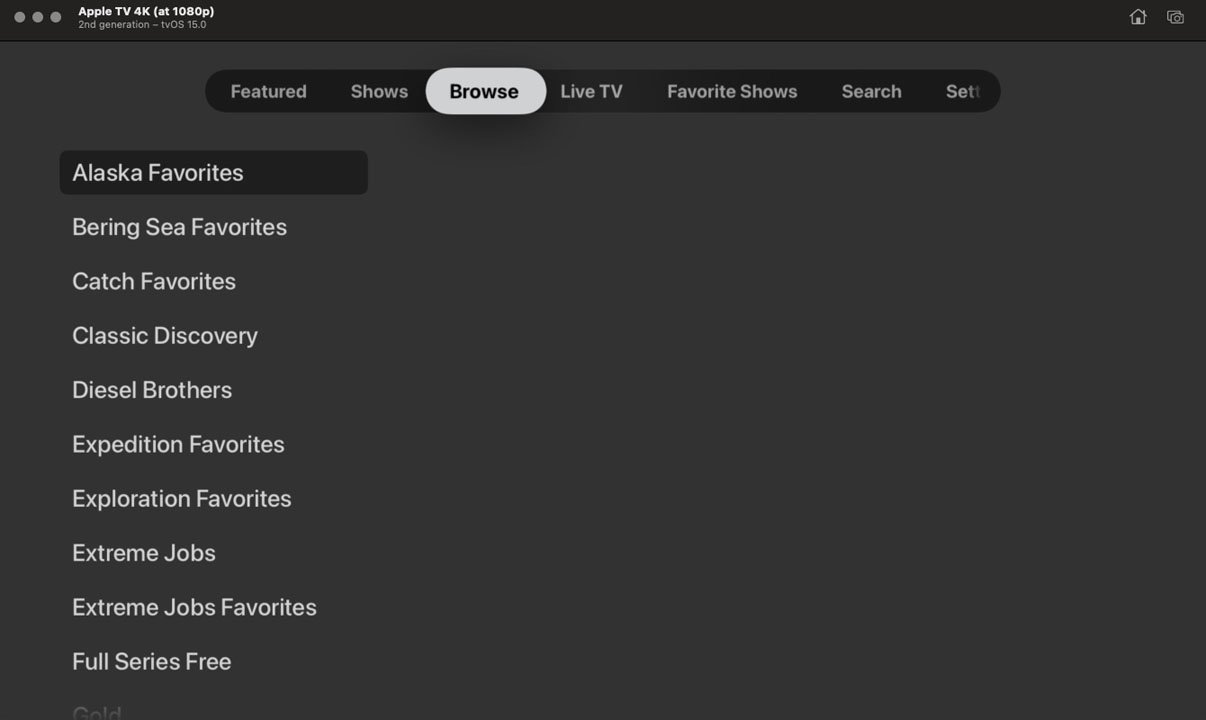The width and height of the screenshot is (1206, 720).
Task: Choose the Catch Favorites list
Action: pos(153,281)
